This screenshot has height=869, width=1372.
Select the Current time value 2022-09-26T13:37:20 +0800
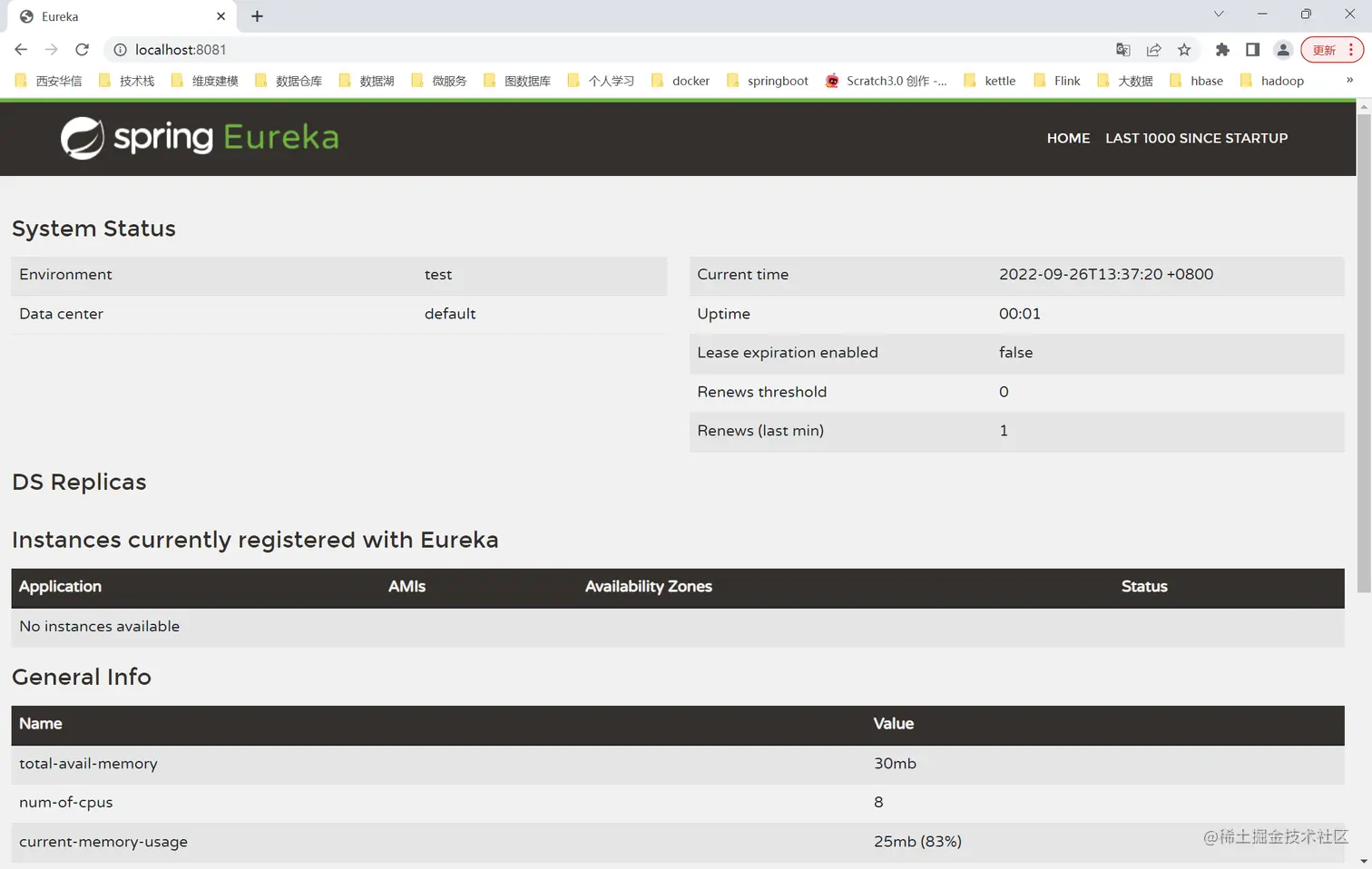1106,275
